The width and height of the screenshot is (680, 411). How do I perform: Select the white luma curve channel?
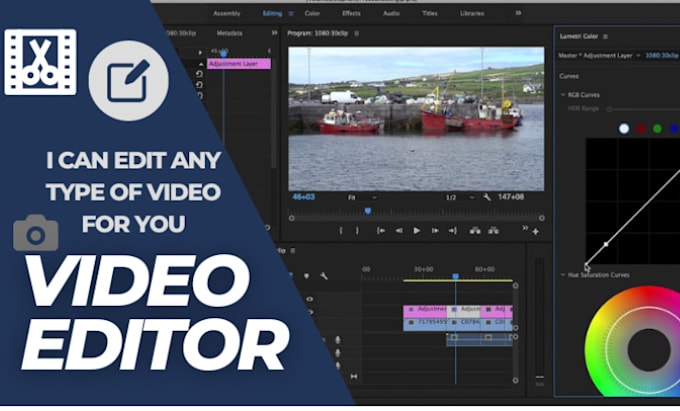tap(624, 129)
